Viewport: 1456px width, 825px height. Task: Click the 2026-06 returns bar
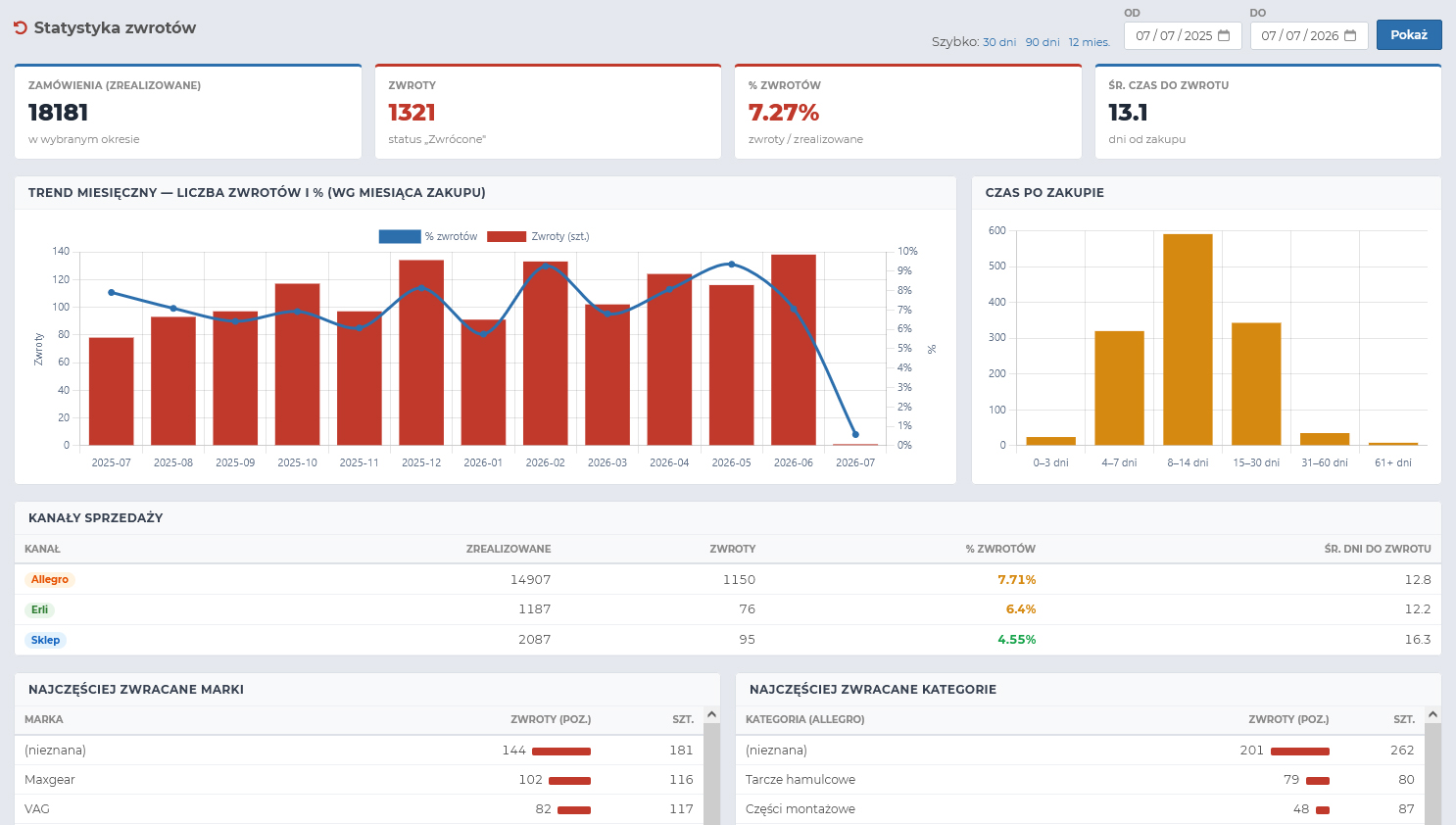tap(794, 350)
